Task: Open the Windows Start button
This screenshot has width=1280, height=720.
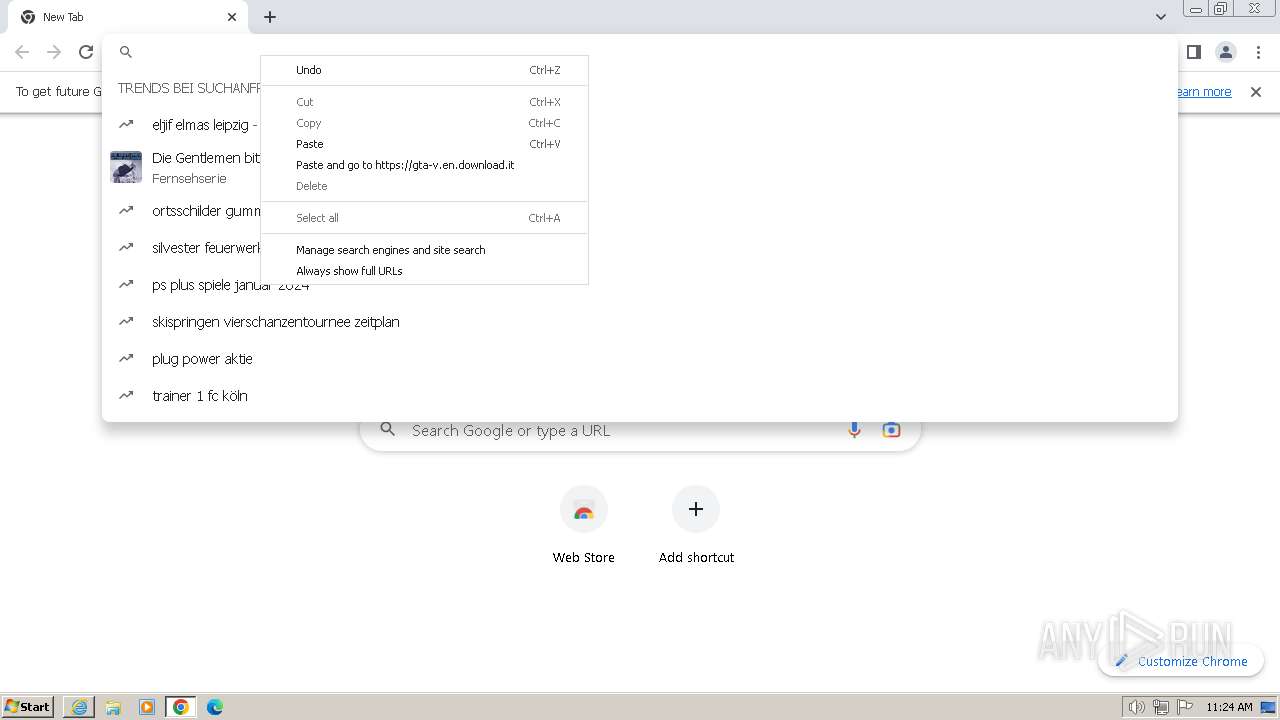Action: (x=28, y=706)
